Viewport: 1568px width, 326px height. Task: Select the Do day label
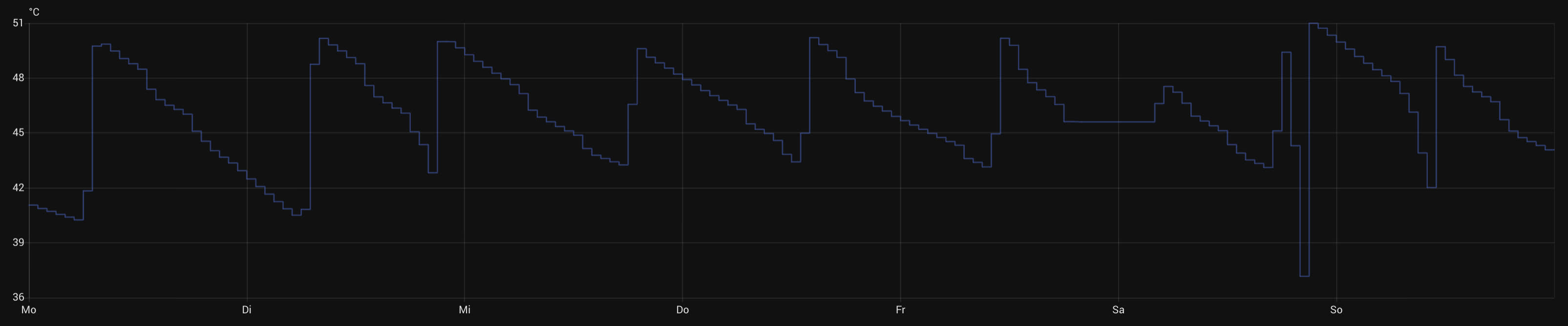click(682, 309)
